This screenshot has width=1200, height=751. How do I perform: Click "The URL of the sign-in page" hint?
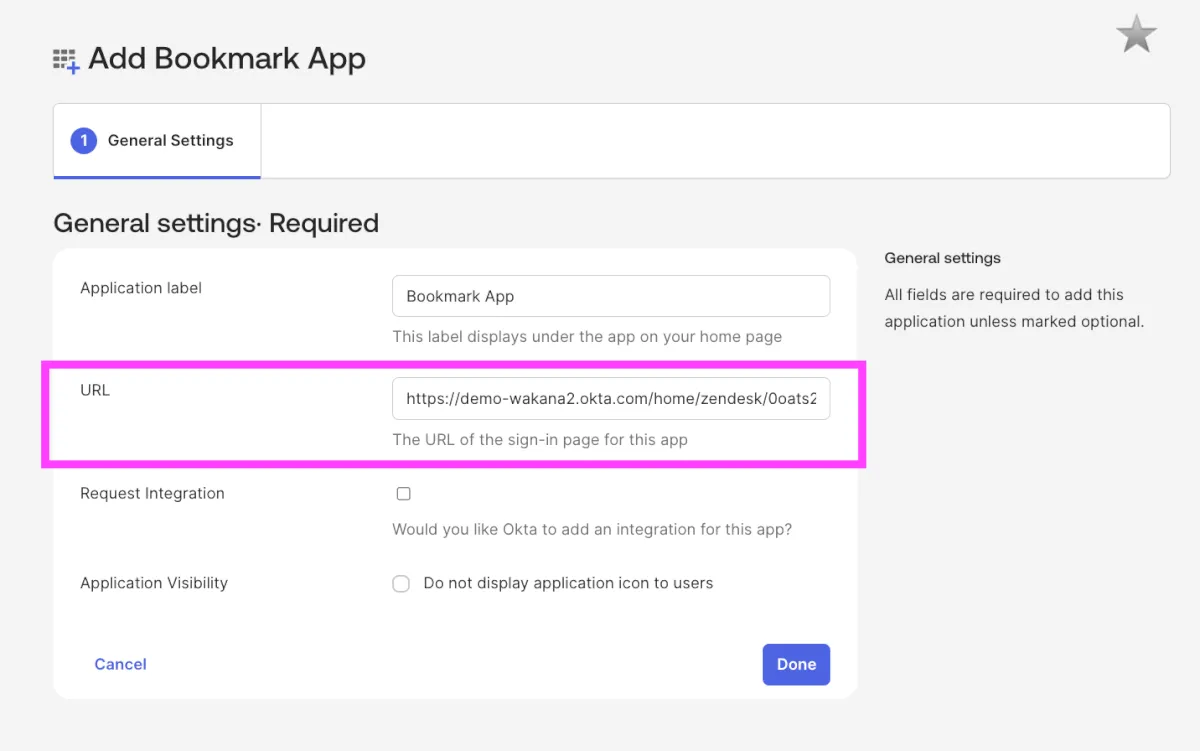coord(540,439)
